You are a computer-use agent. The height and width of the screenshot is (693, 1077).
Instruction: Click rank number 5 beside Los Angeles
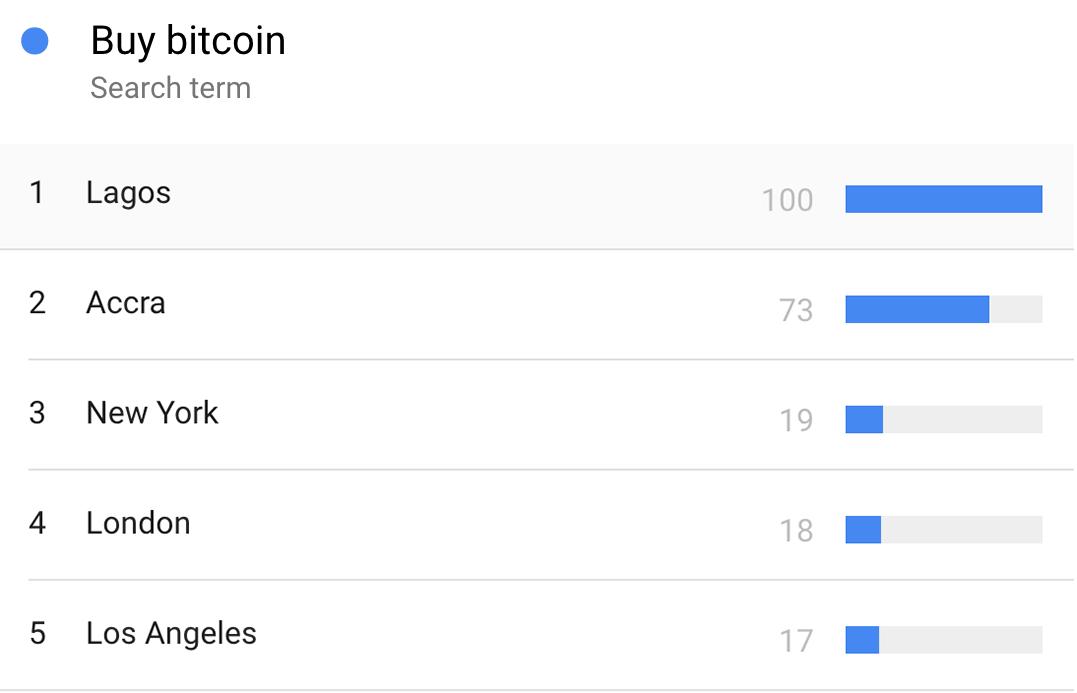pos(37,633)
